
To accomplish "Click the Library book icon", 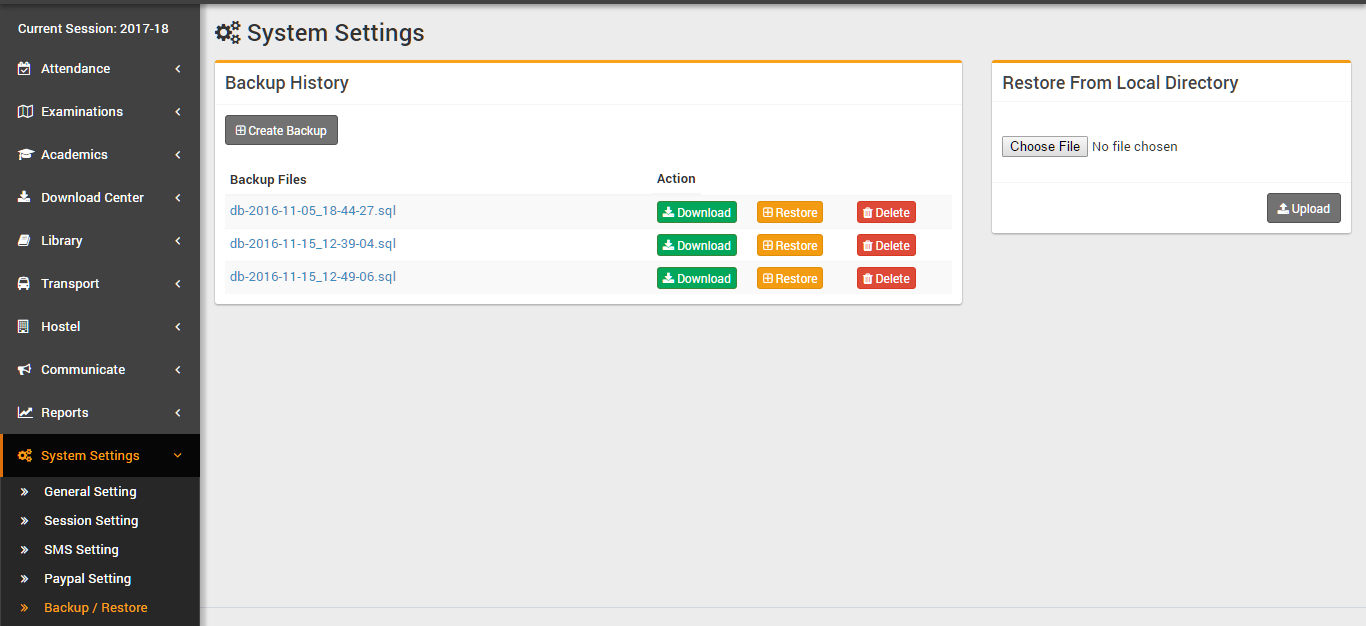I will pyautogui.click(x=25, y=241).
